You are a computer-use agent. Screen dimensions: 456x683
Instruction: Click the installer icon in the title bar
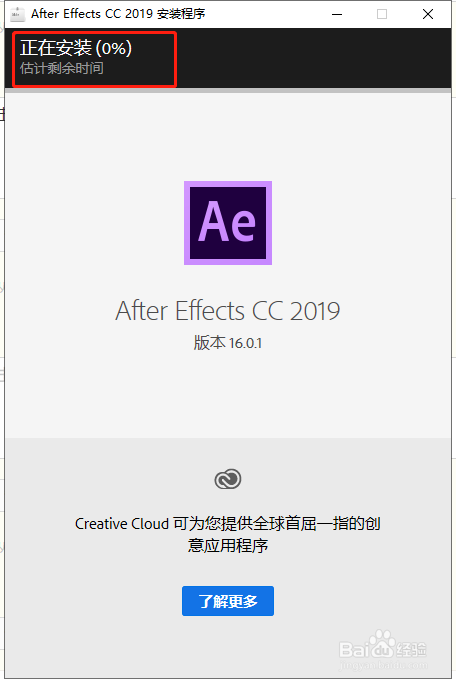[x=17, y=14]
